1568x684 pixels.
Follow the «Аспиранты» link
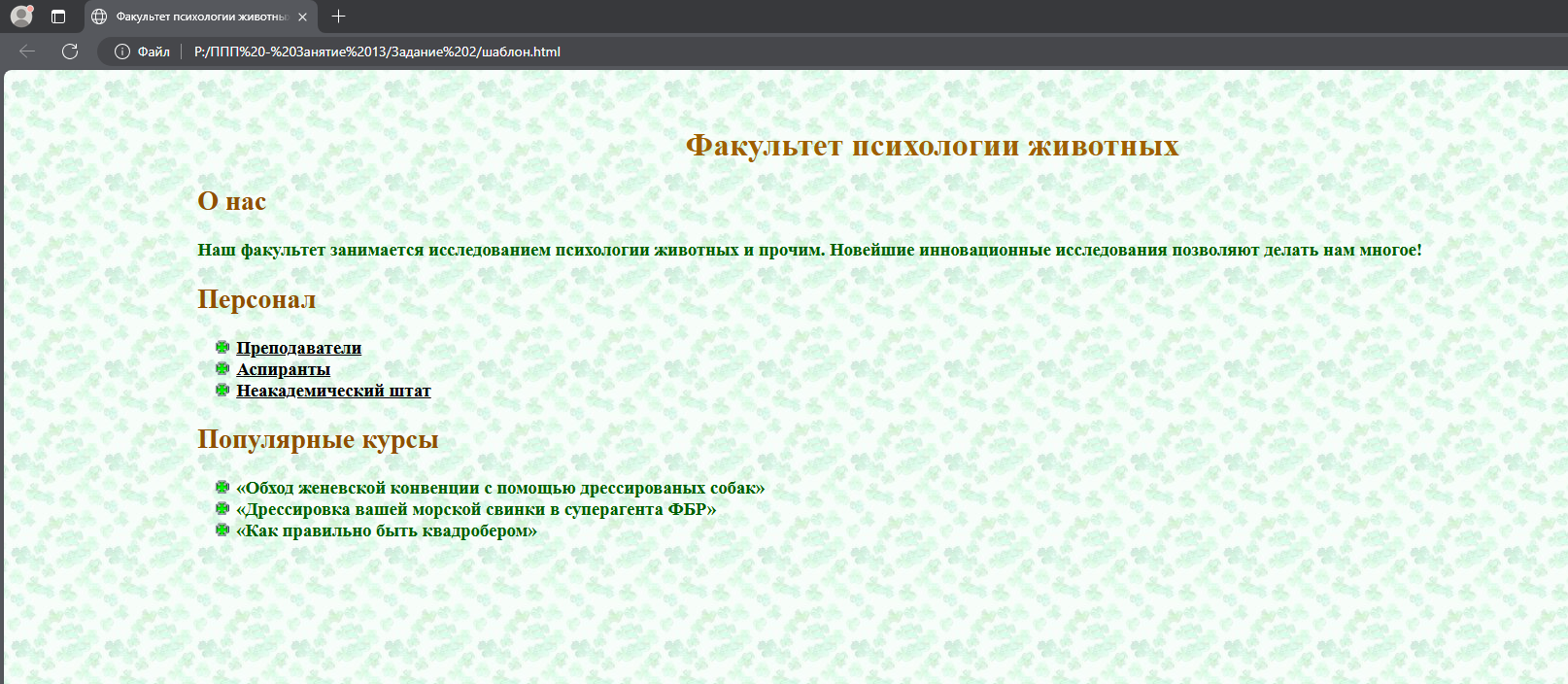click(x=283, y=369)
